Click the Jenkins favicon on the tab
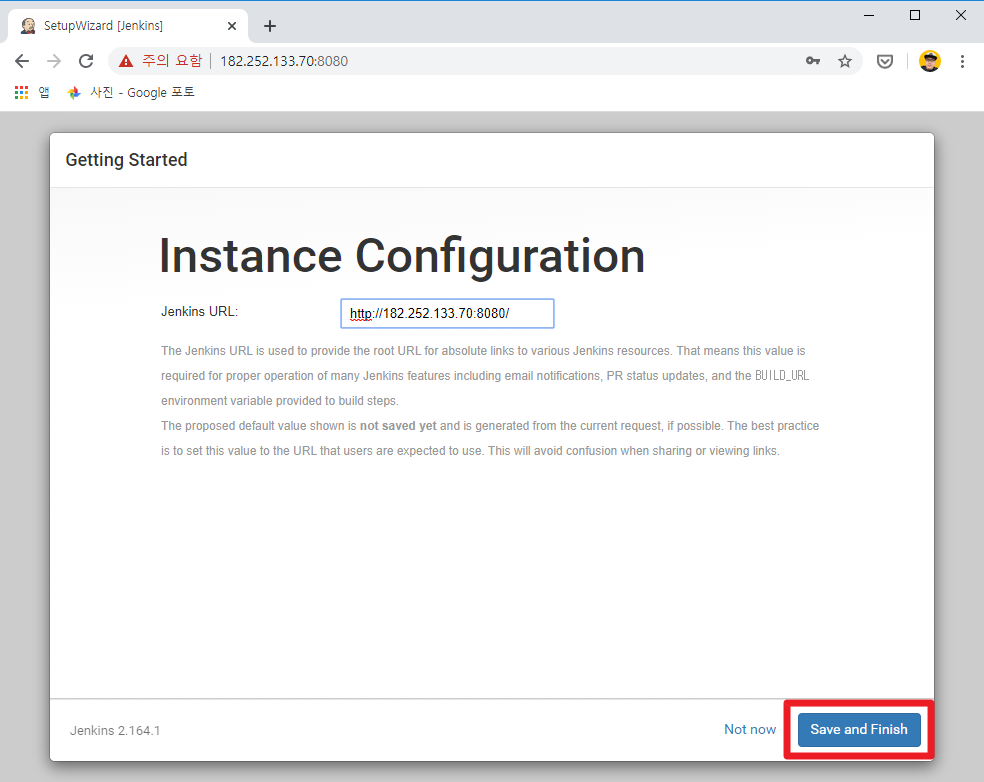984x782 pixels. (x=27, y=25)
